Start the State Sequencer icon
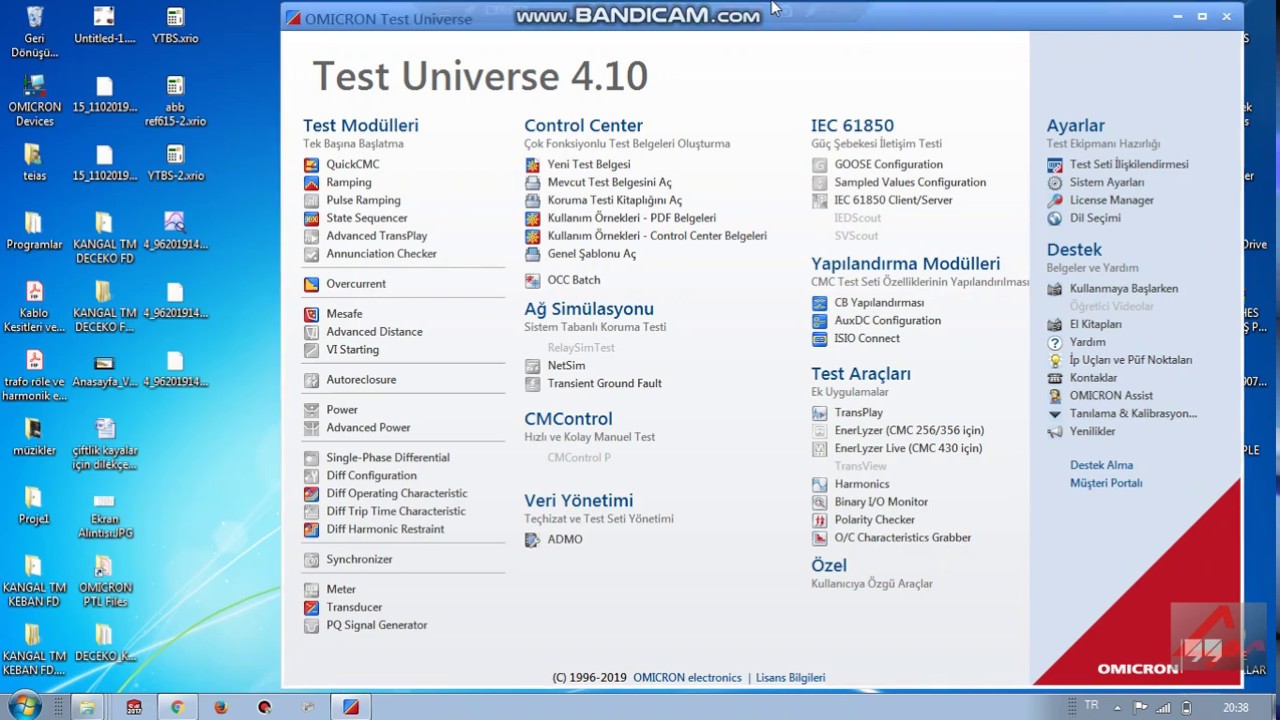The height and width of the screenshot is (720, 1280). [x=311, y=218]
